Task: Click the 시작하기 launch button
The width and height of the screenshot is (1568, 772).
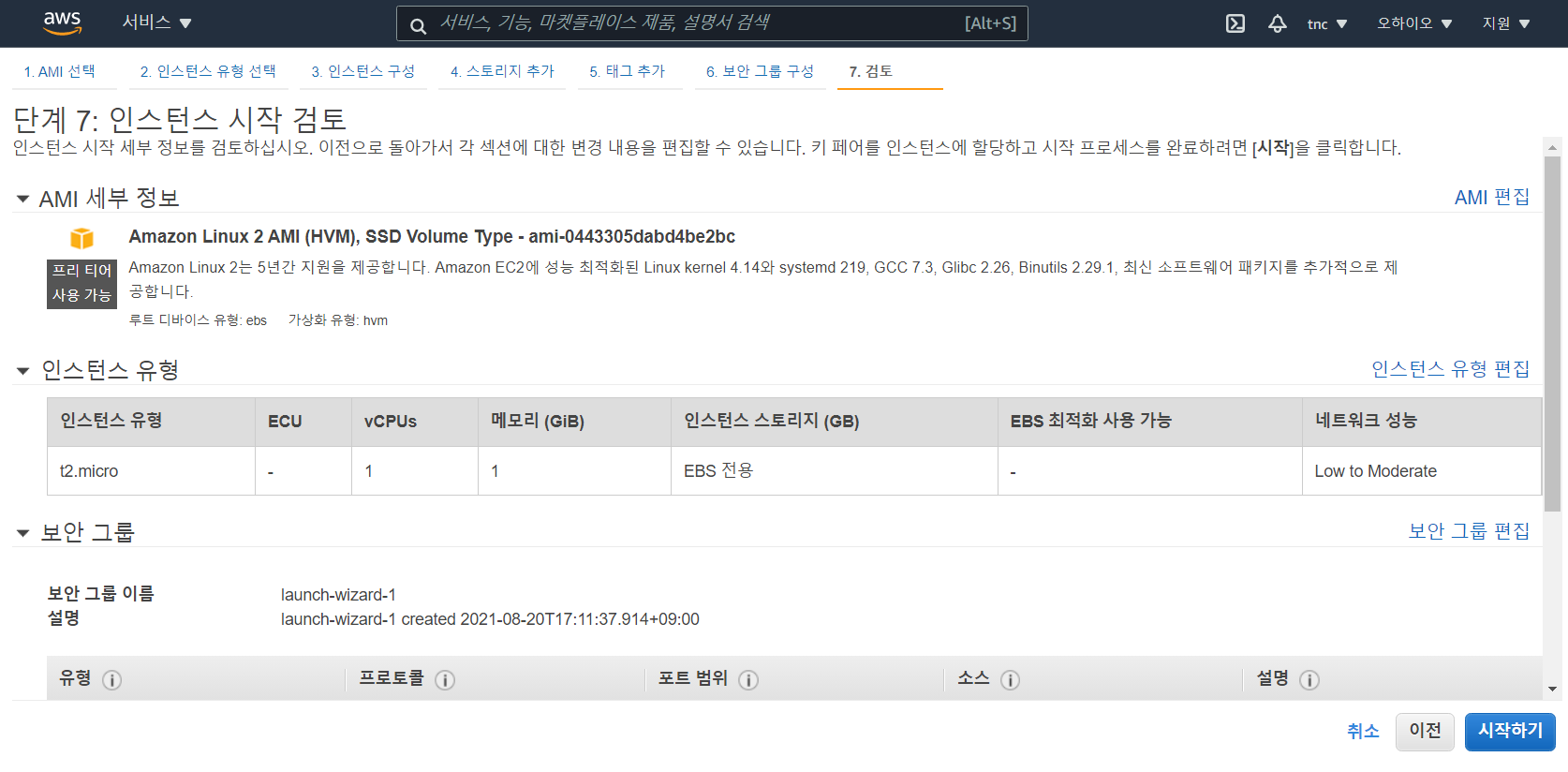Action: 1510,732
